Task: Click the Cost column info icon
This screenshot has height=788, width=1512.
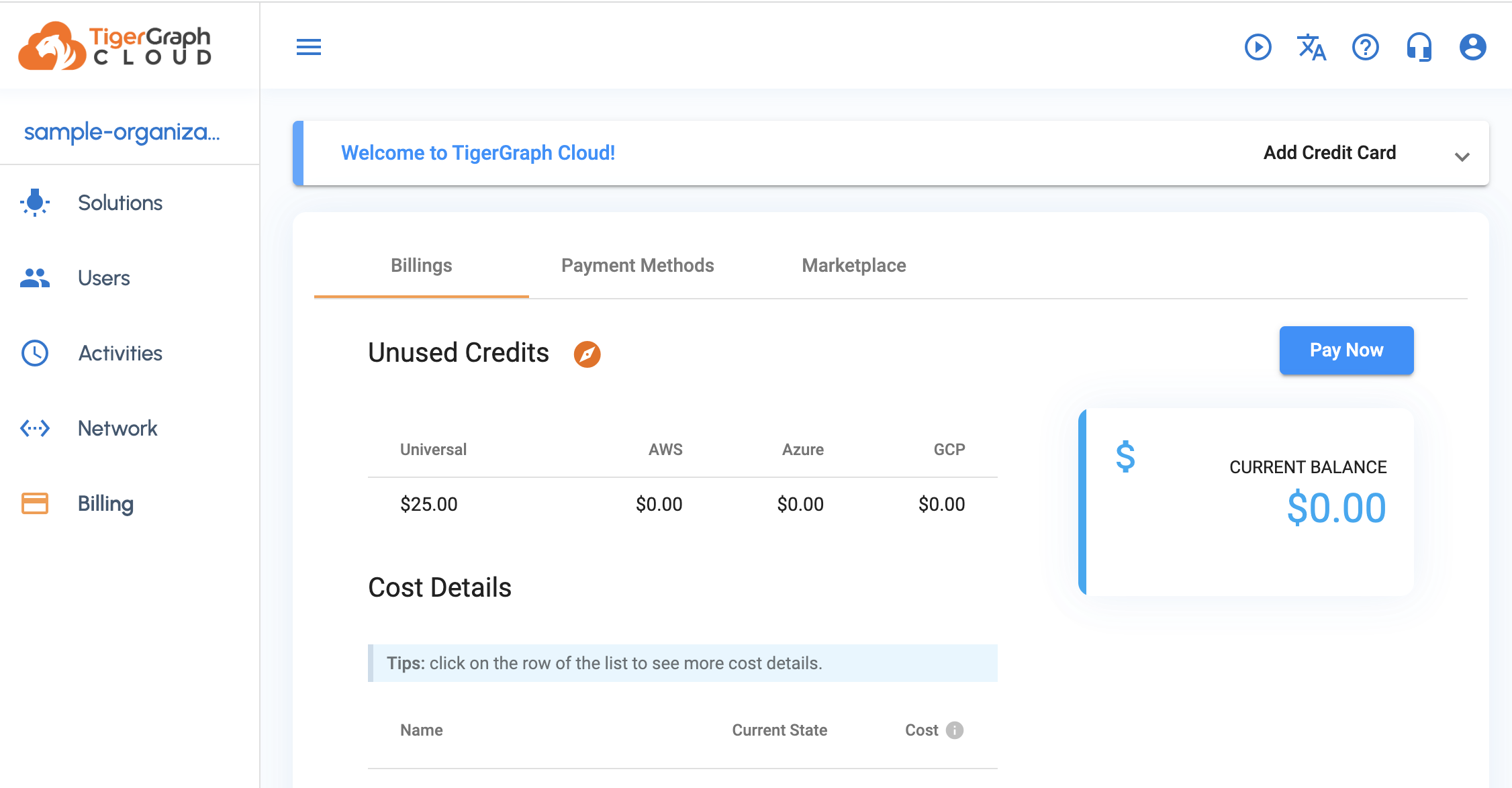Action: 955,730
